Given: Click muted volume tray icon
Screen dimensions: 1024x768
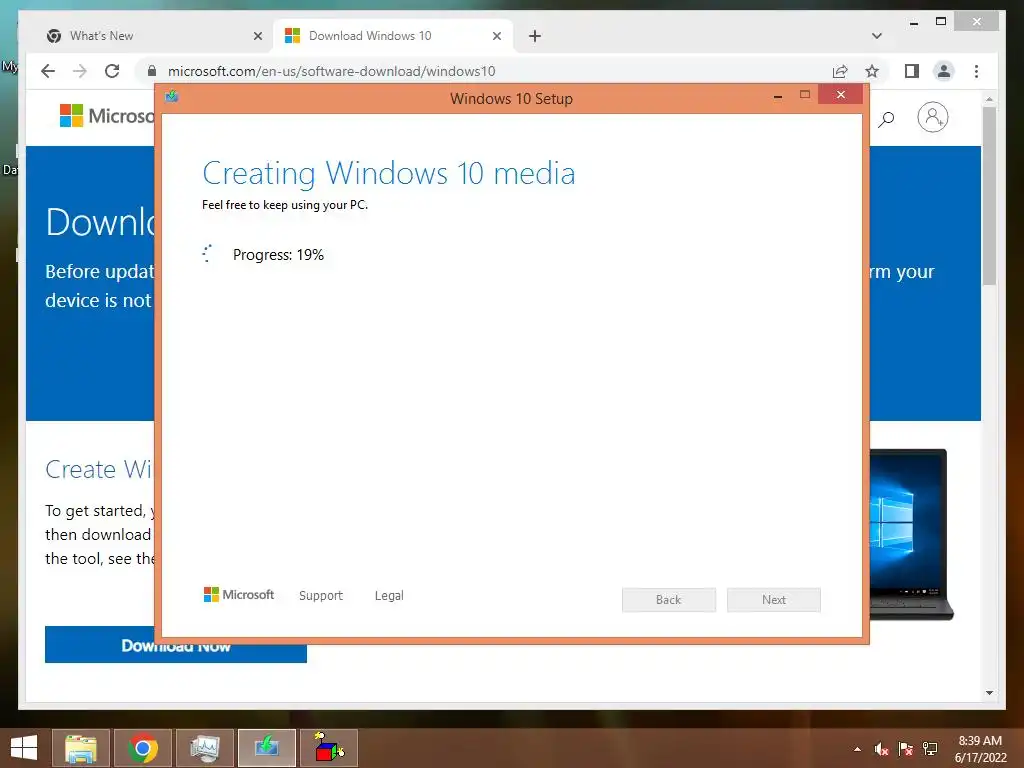Looking at the screenshot, I should tap(882, 749).
